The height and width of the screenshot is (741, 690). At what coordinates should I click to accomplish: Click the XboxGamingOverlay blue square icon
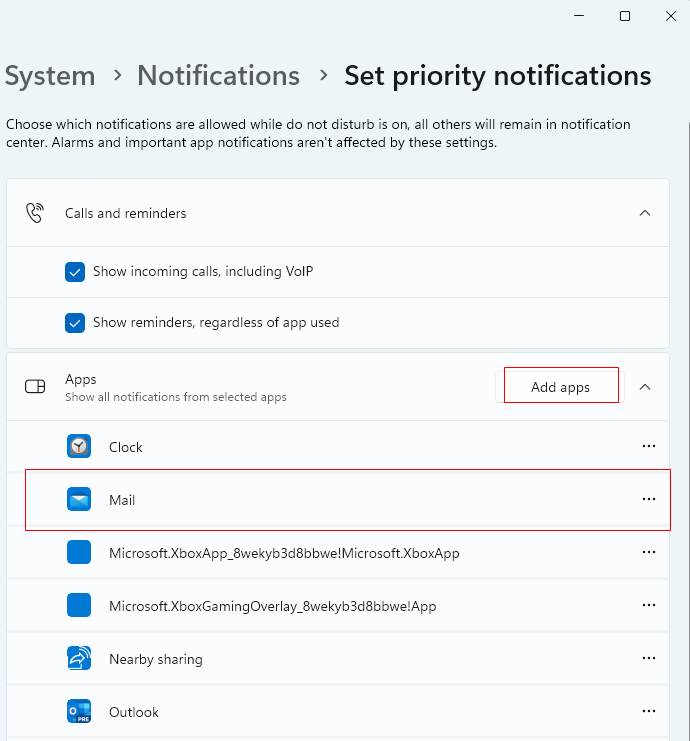coord(79,605)
